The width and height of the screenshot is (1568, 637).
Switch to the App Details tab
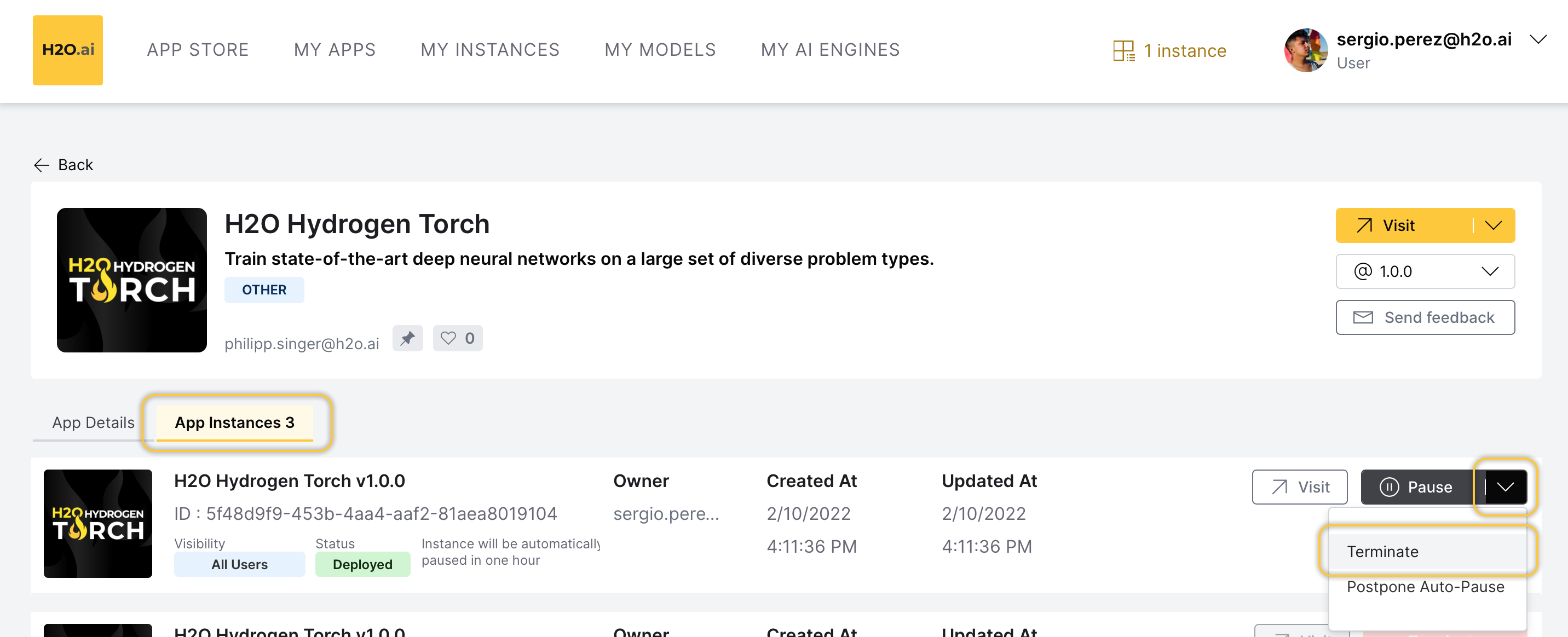pos(93,422)
